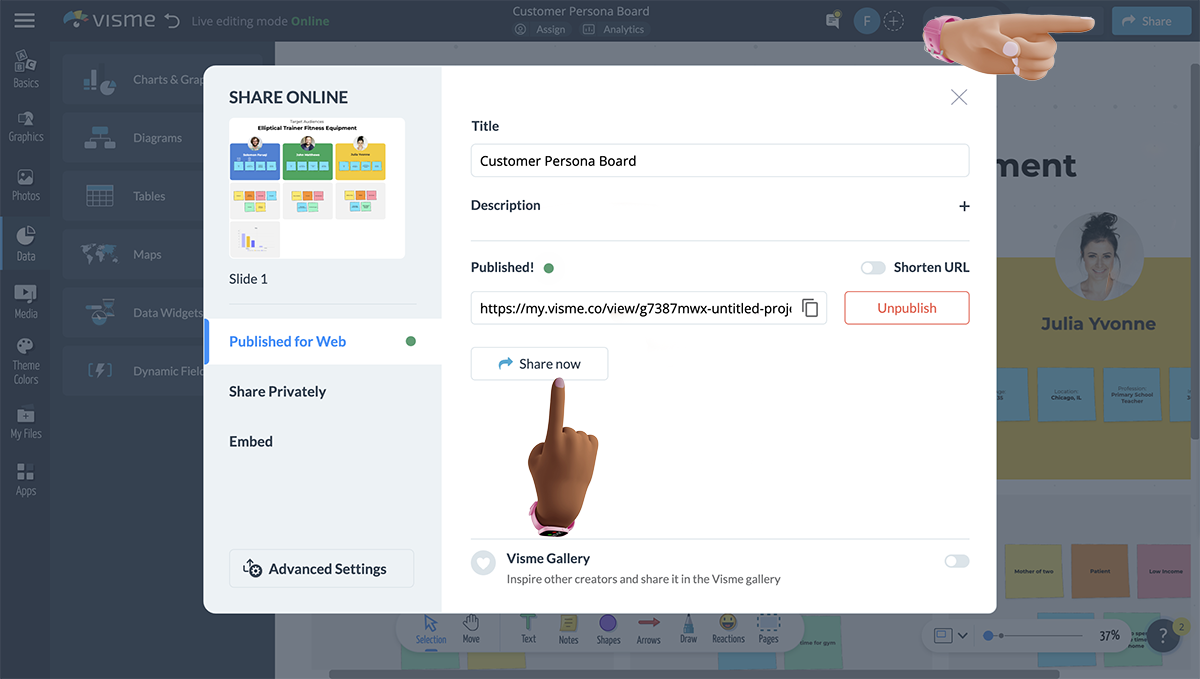This screenshot has height=679, width=1200.
Task: Switch to Share Privately tab
Action: (277, 391)
